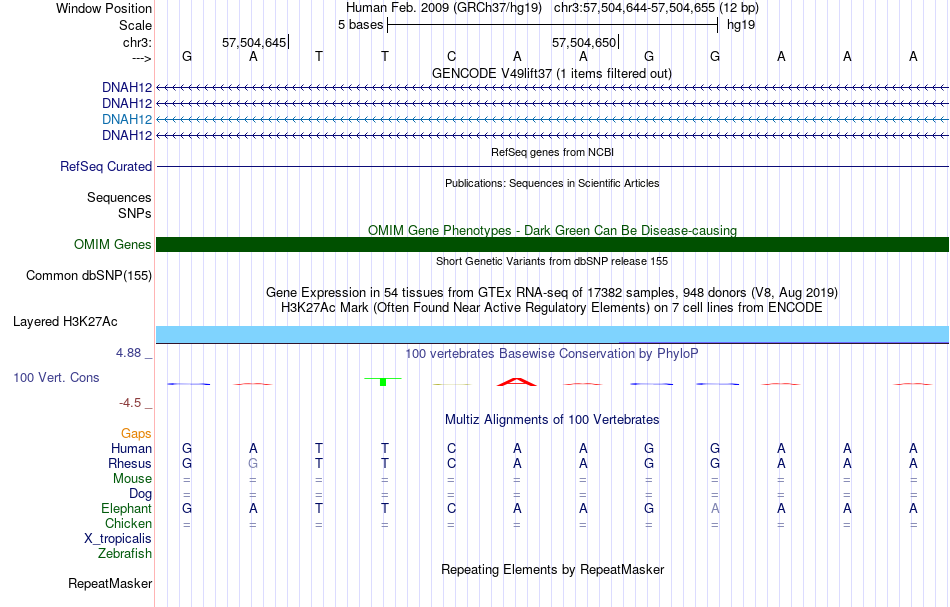The width and height of the screenshot is (950, 607).
Task: Click the SNPs track label
Action: (135, 213)
